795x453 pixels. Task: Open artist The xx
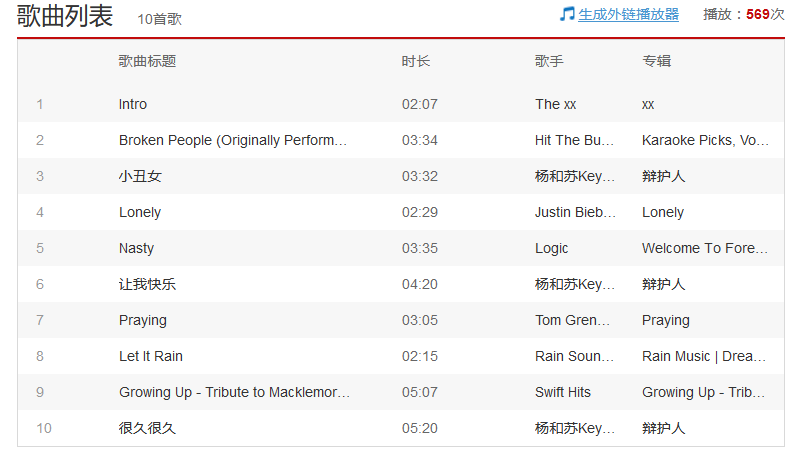coord(556,104)
